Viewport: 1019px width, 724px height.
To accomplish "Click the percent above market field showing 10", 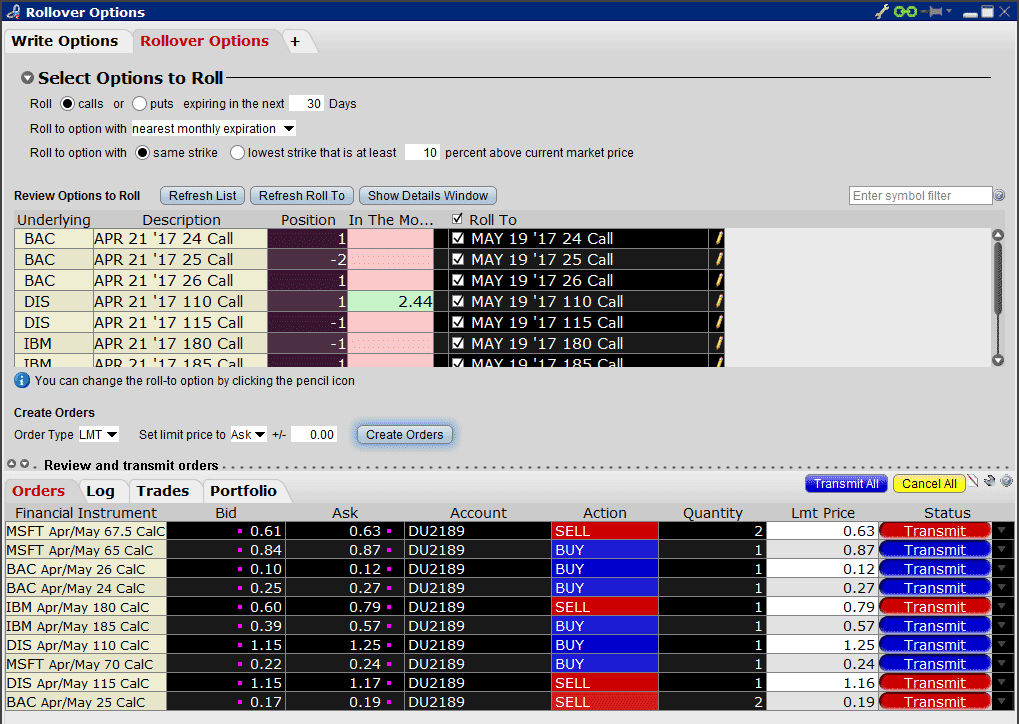I will coord(422,153).
